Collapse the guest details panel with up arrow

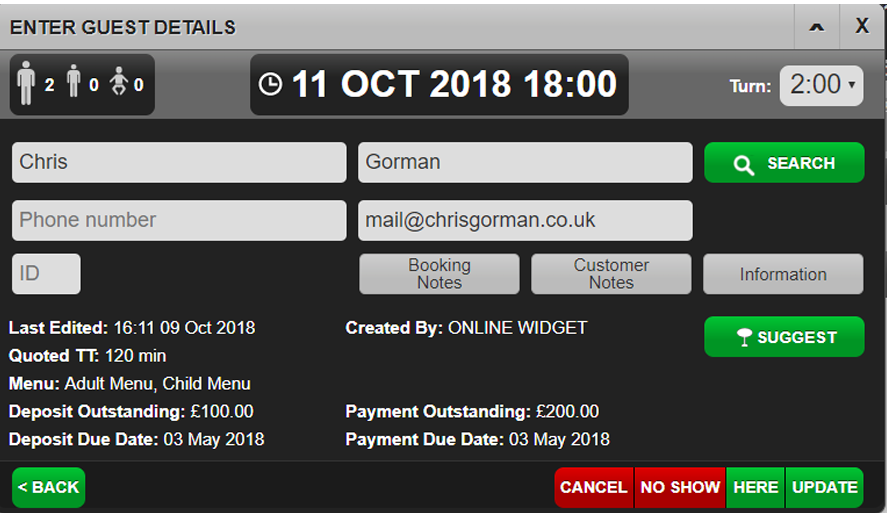817,27
